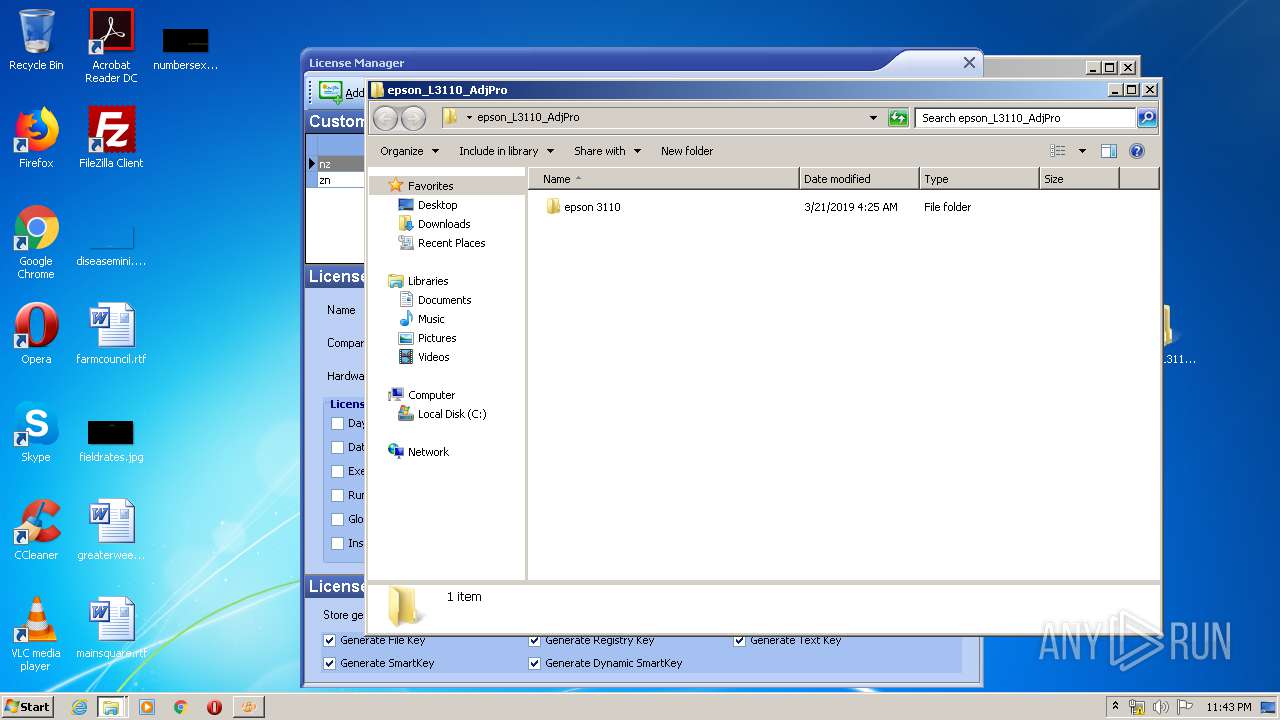Open numbersex... file on desktop
Viewport: 1280px width, 720px height.
[x=186, y=50]
